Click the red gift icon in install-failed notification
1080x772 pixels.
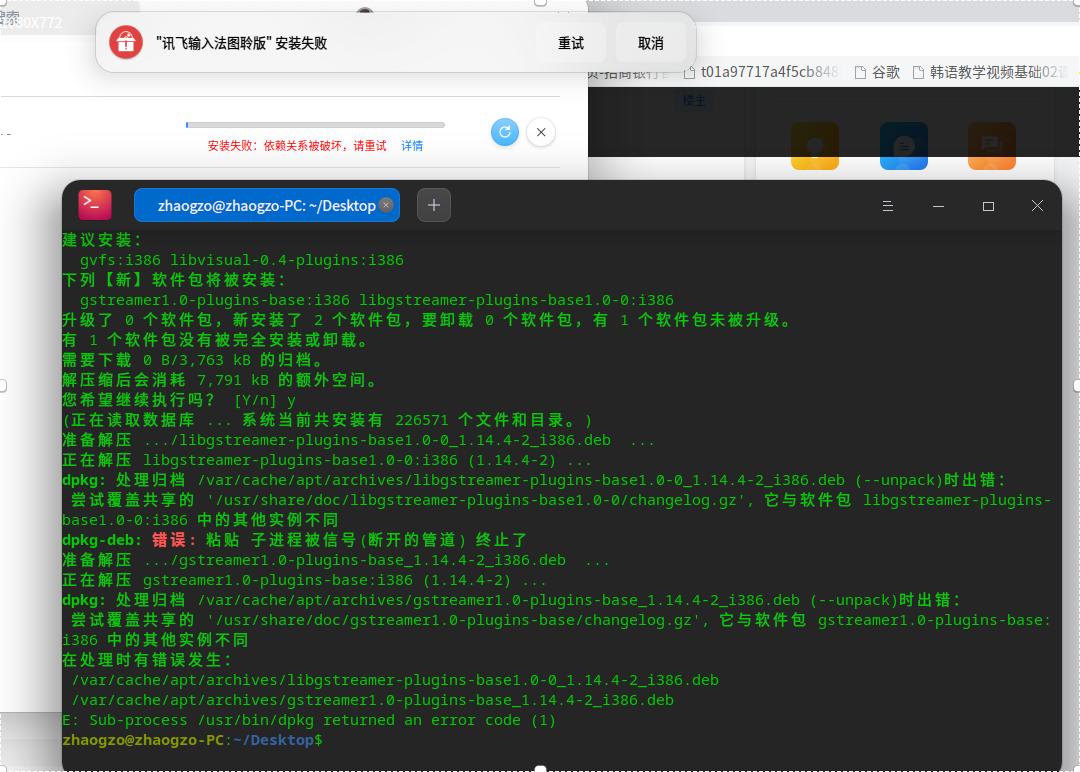125,43
